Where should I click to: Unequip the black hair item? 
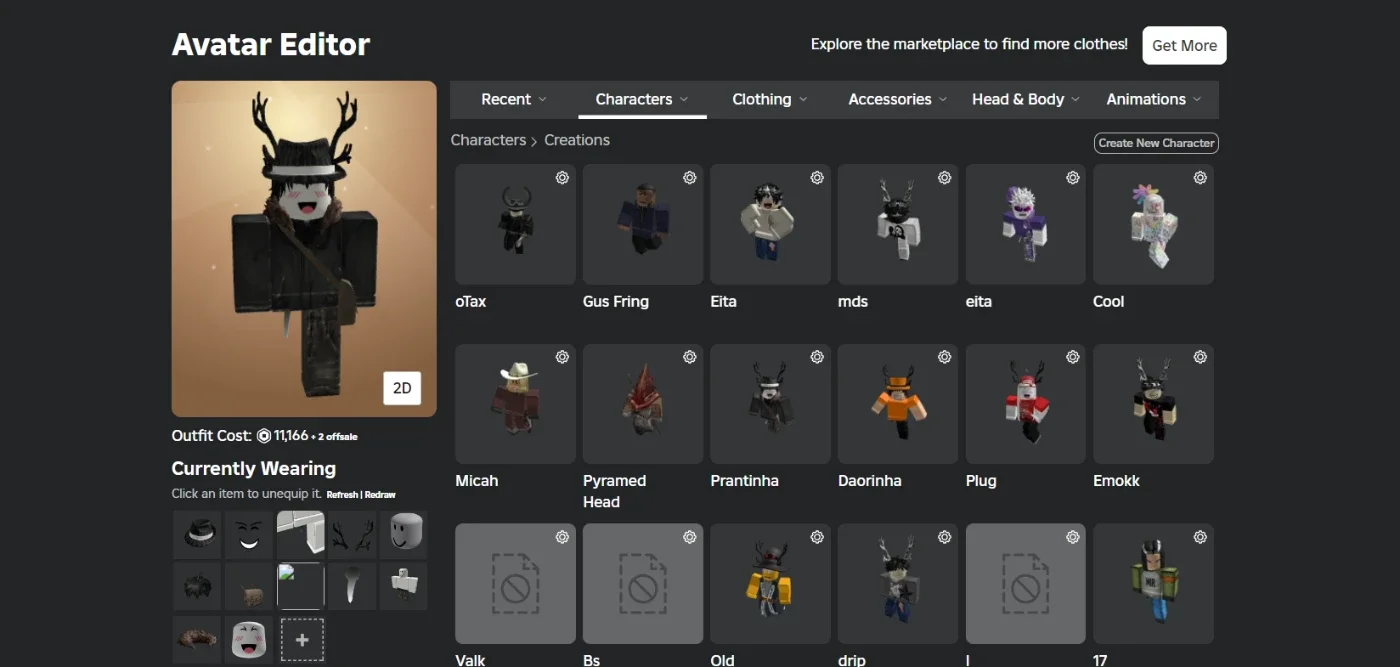point(198,586)
